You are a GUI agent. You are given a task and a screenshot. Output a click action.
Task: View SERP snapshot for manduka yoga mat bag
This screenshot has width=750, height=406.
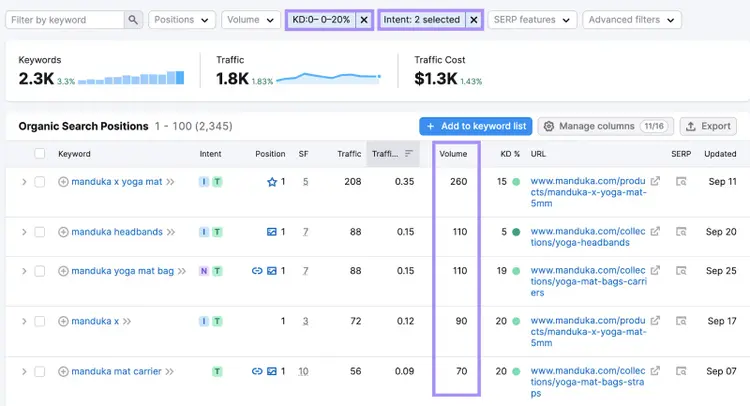tap(681, 271)
